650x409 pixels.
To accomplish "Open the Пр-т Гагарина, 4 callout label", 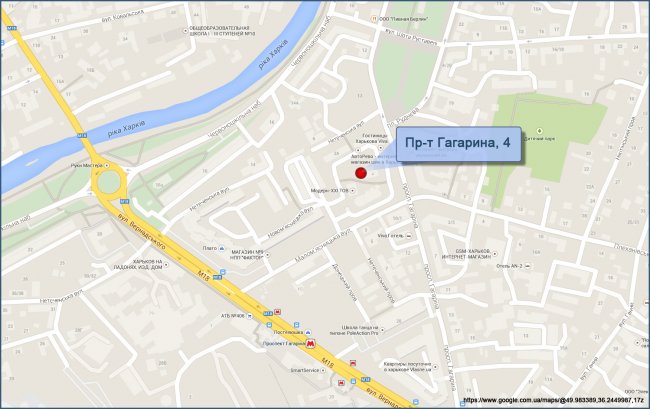I will pyautogui.click(x=458, y=143).
